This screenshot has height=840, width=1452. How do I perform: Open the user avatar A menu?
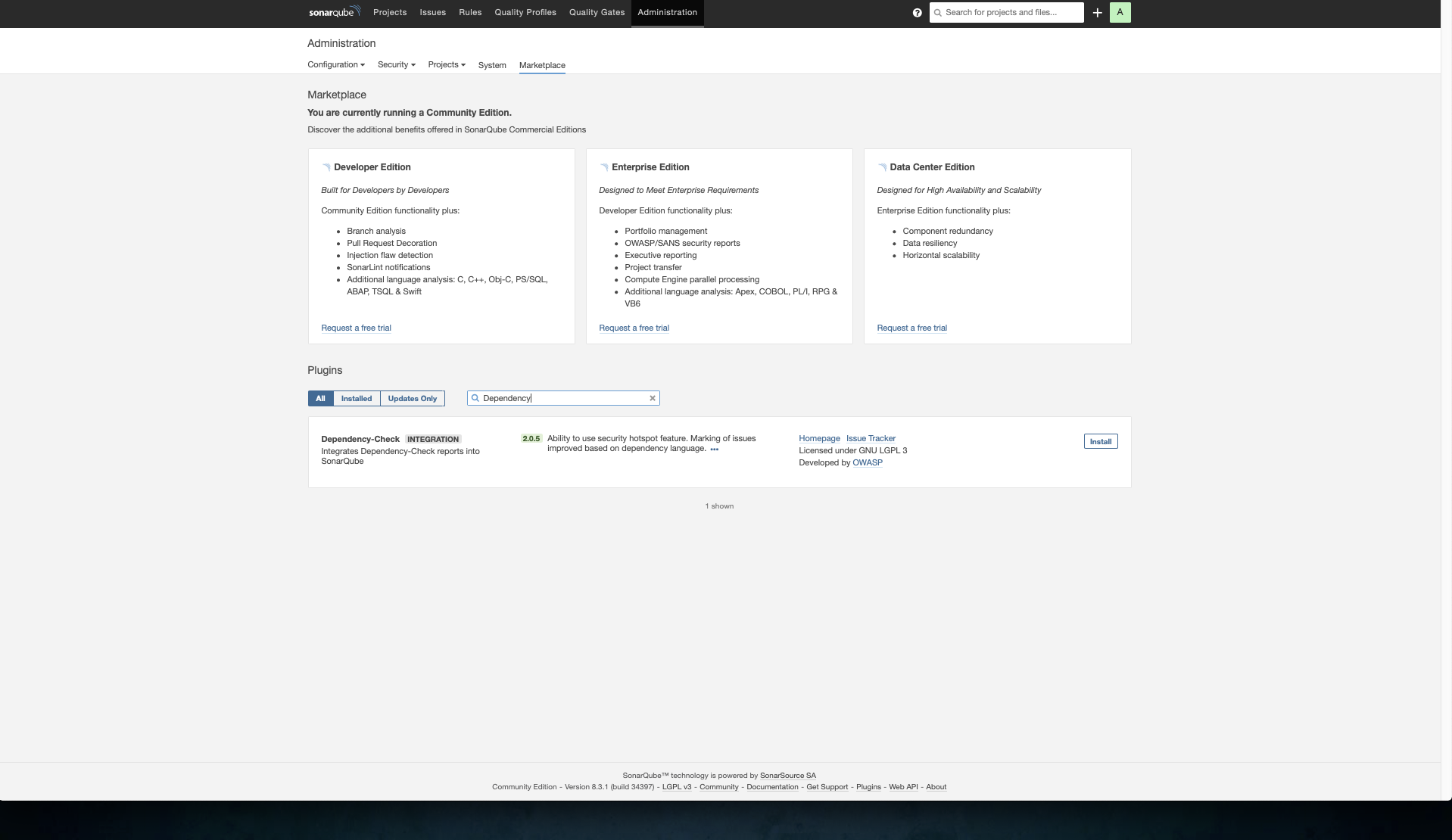(x=1120, y=13)
